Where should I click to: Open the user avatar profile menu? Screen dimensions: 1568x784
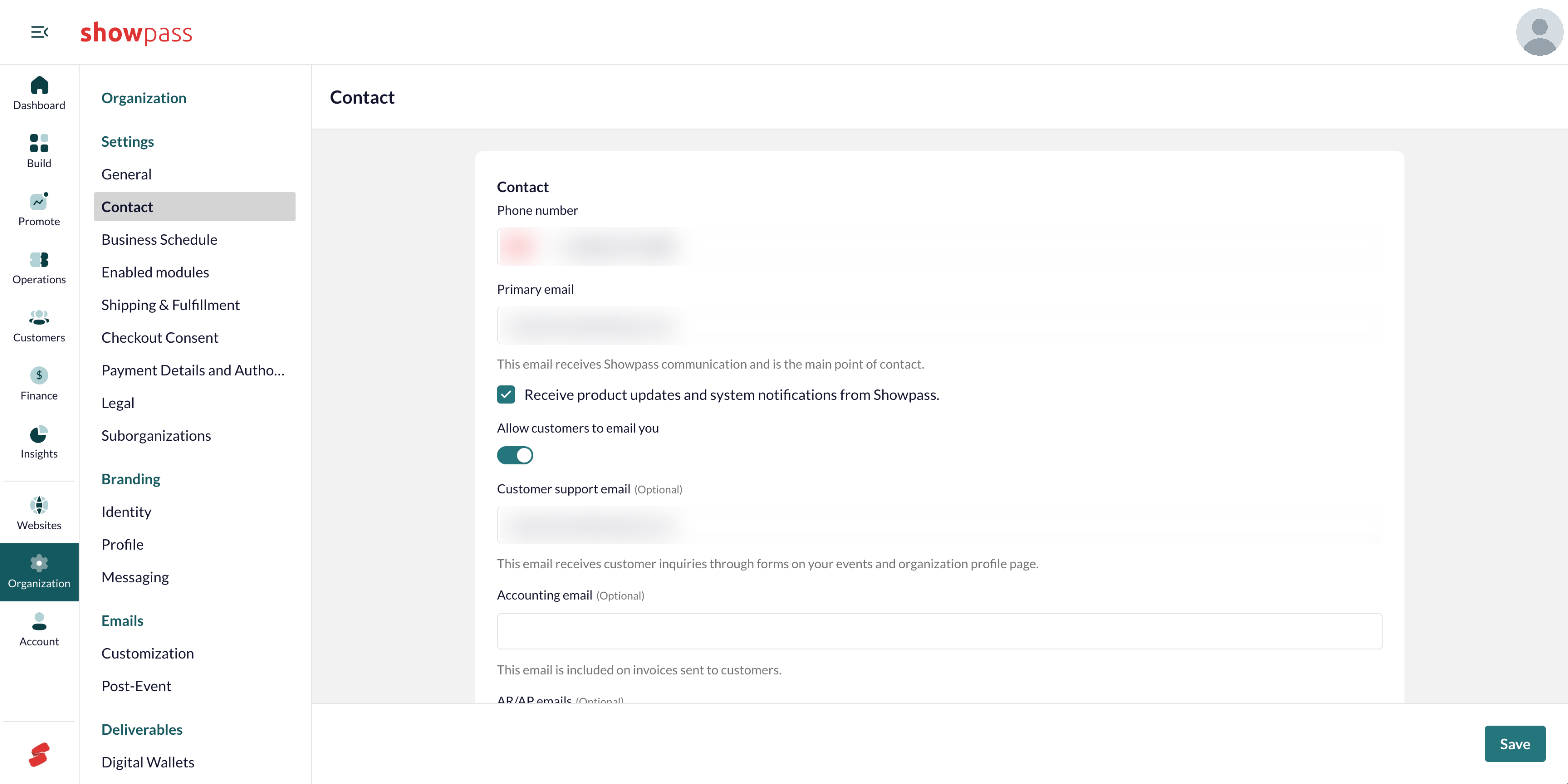pos(1539,32)
